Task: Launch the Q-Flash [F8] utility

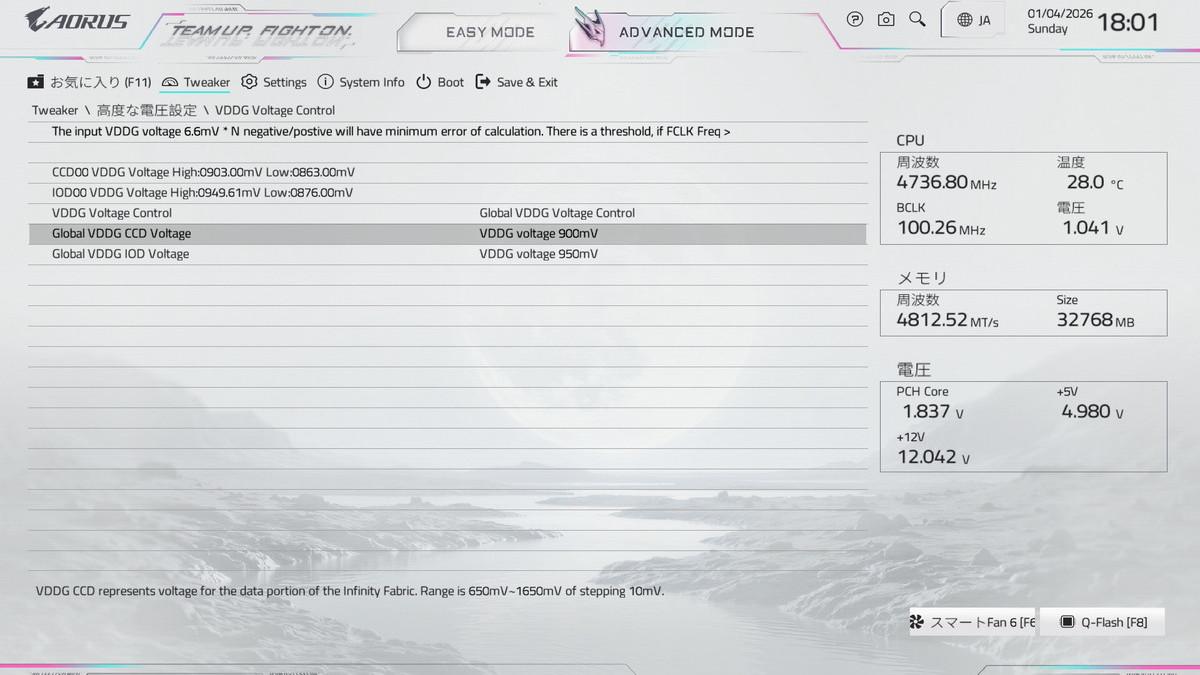Action: (x=1103, y=622)
